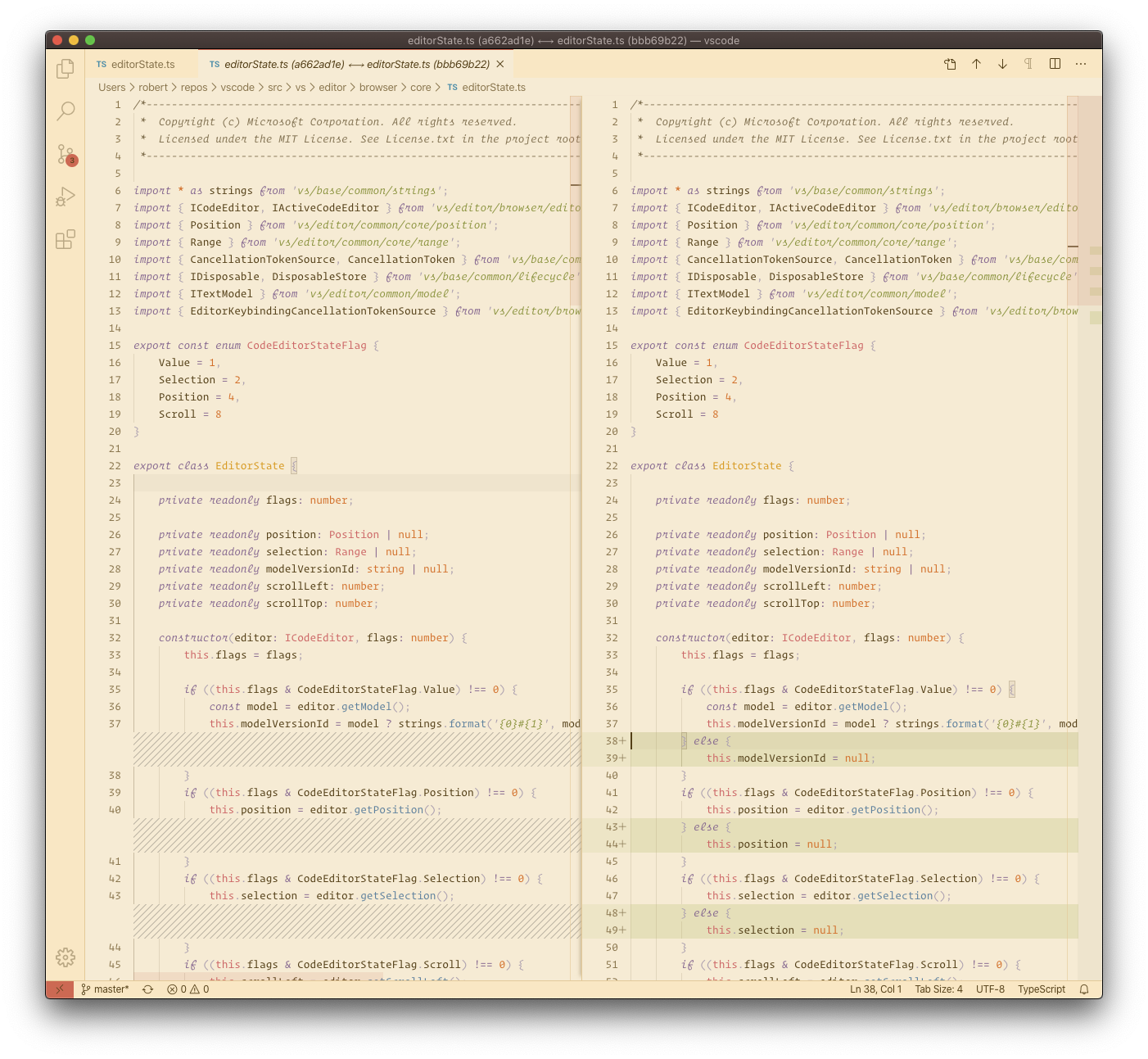Image resolution: width=1148 pixels, height=1059 pixels.
Task: Click the red remote indicator in status bar
Action: tap(59, 989)
